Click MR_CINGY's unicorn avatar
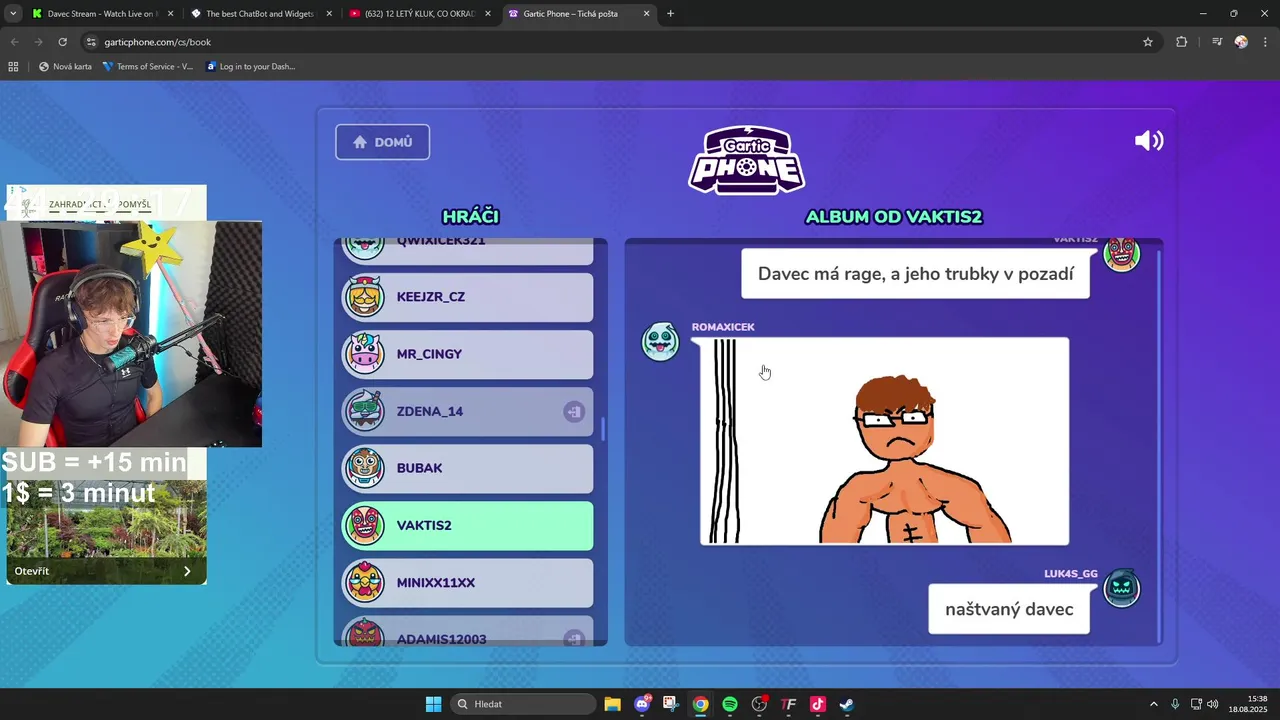The width and height of the screenshot is (1280, 720). click(x=365, y=354)
